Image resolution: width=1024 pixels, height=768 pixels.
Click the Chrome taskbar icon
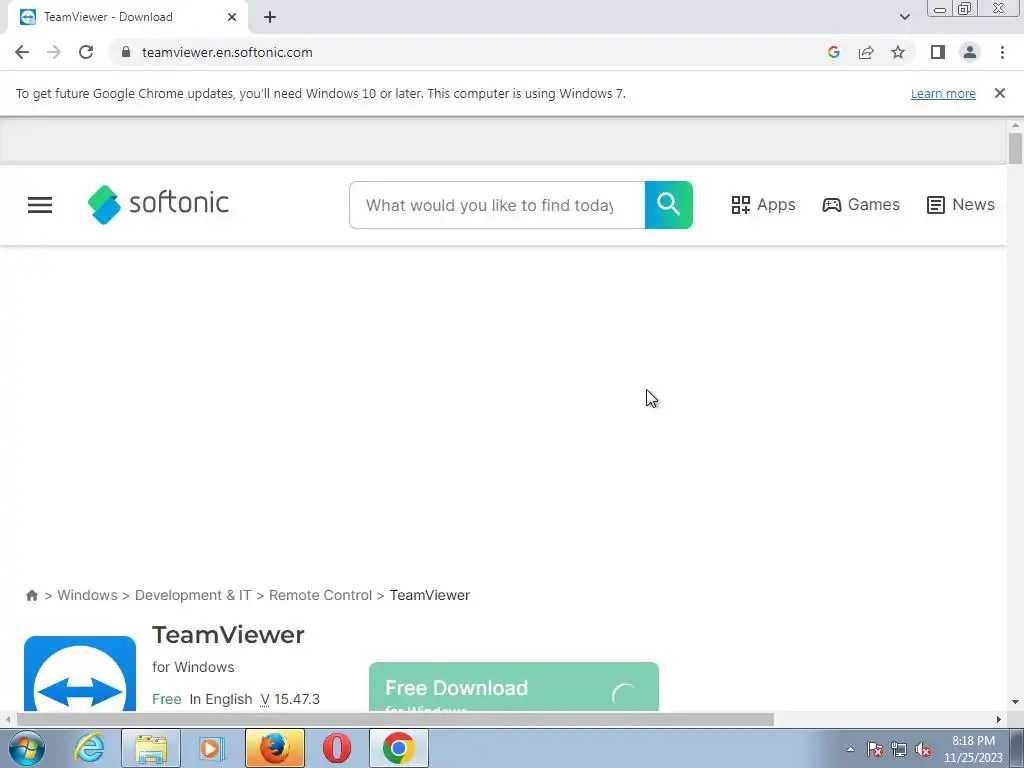(x=399, y=748)
